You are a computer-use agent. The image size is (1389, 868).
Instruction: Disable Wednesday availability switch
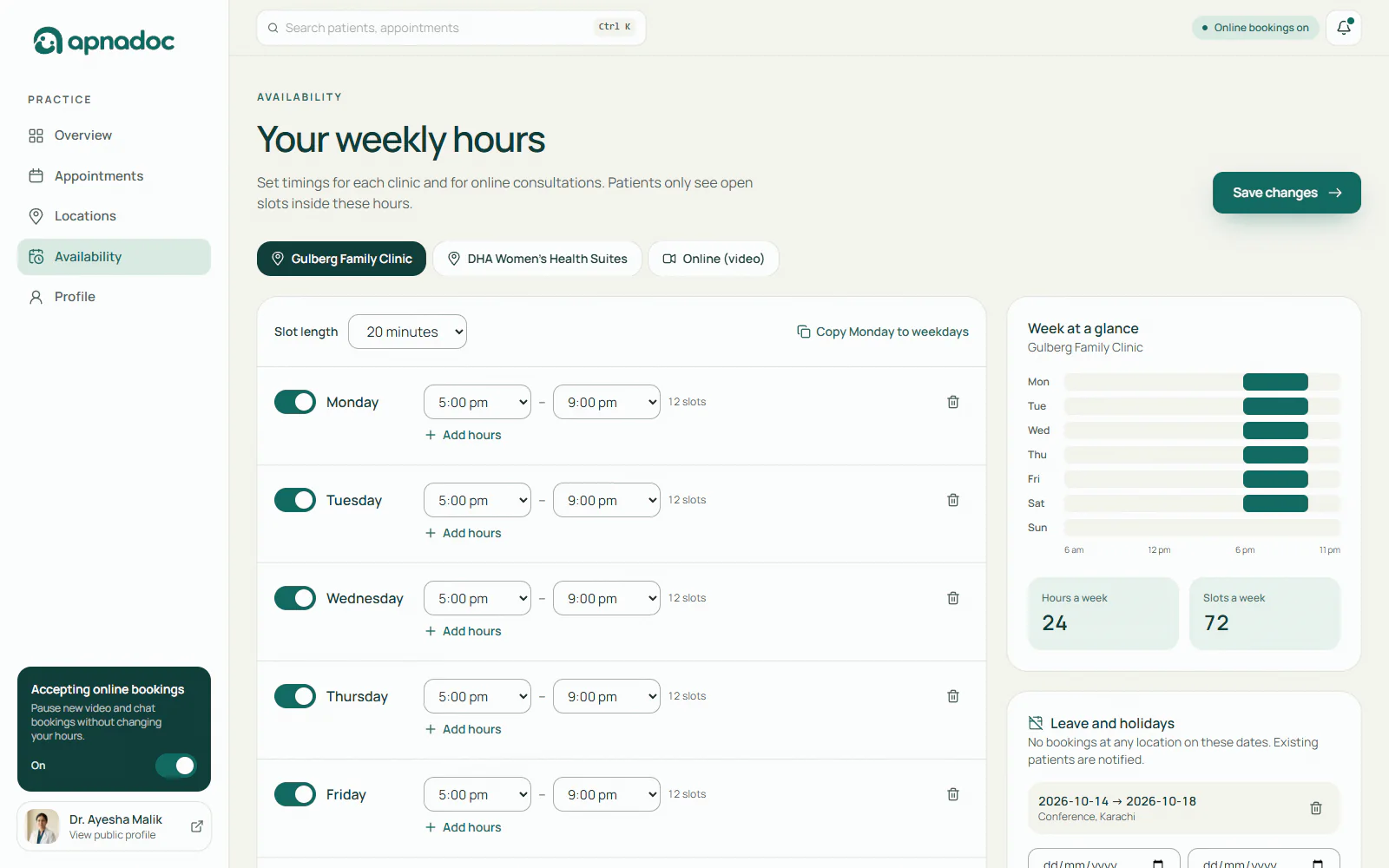(295, 598)
